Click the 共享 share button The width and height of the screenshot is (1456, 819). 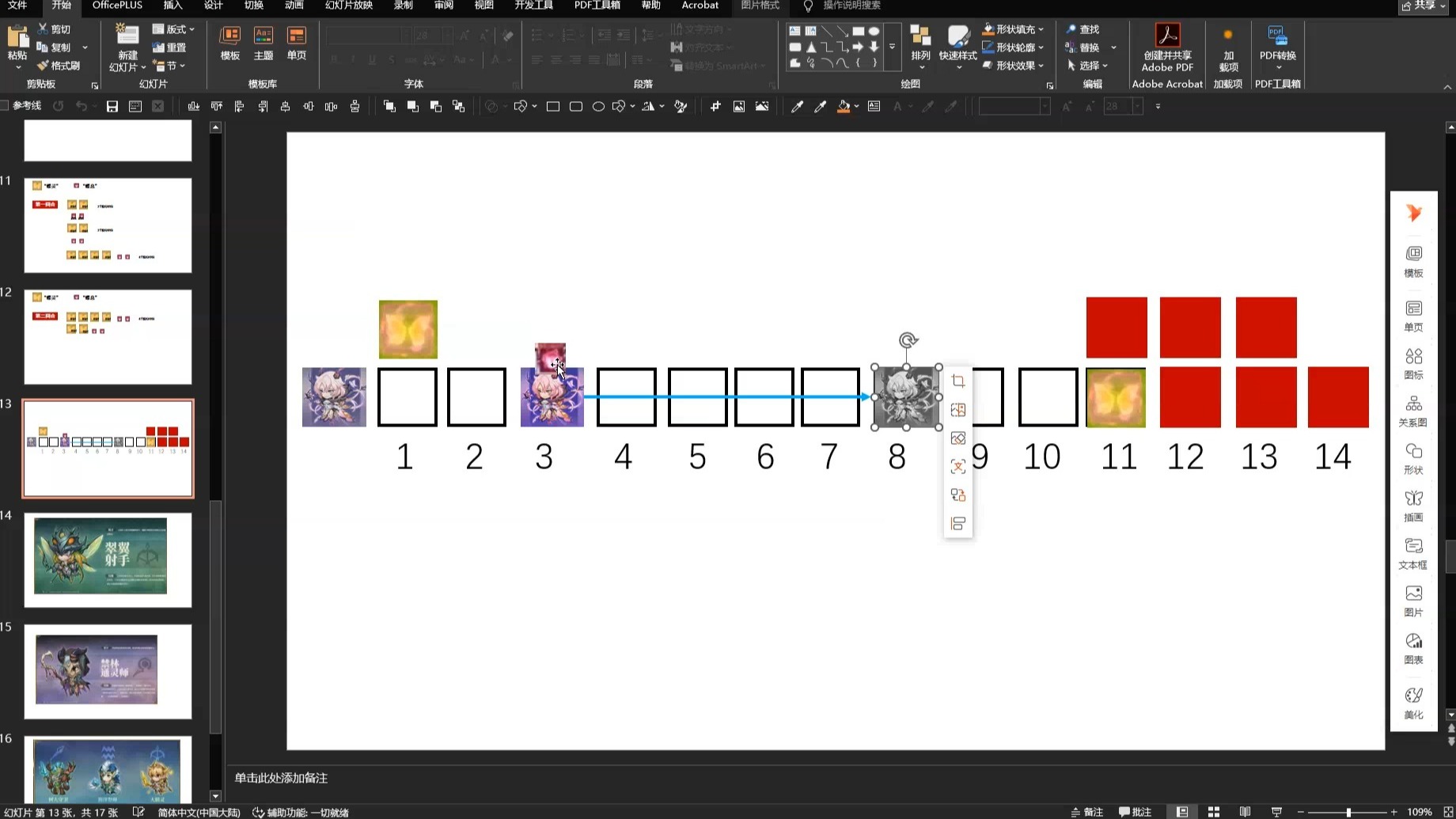tap(1423, 6)
